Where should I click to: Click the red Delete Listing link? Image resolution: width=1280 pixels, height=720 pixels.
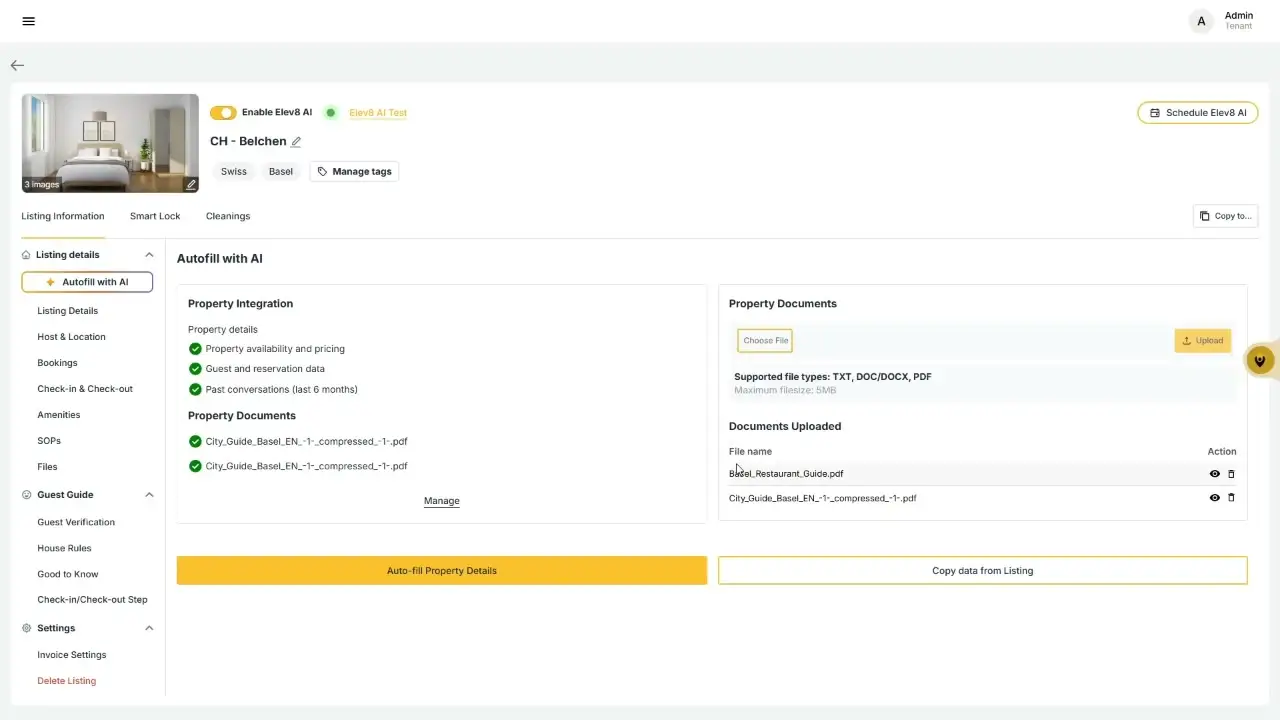pos(67,681)
